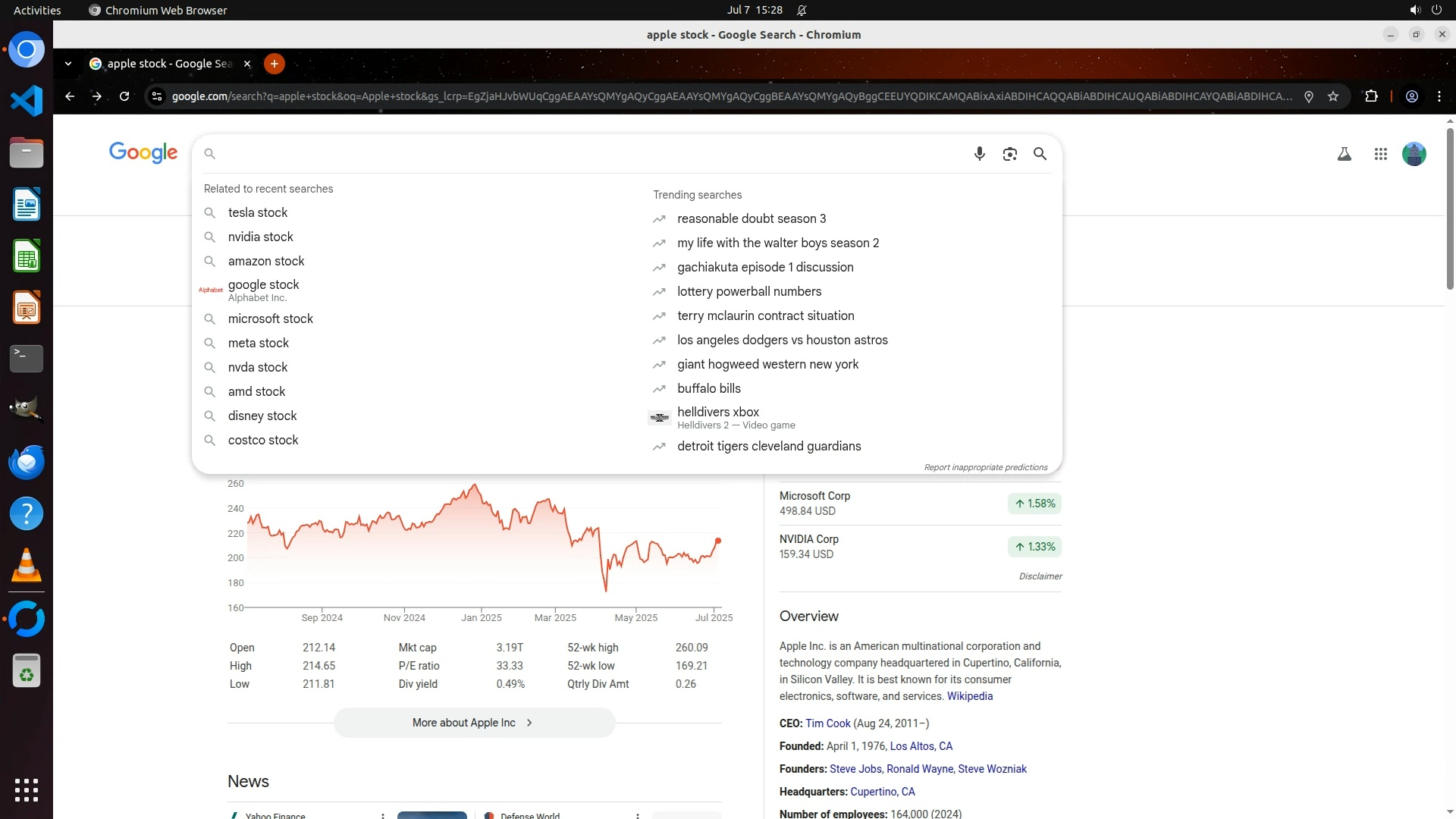Open the Google apps grid
1456x819 pixels.
click(x=1380, y=155)
